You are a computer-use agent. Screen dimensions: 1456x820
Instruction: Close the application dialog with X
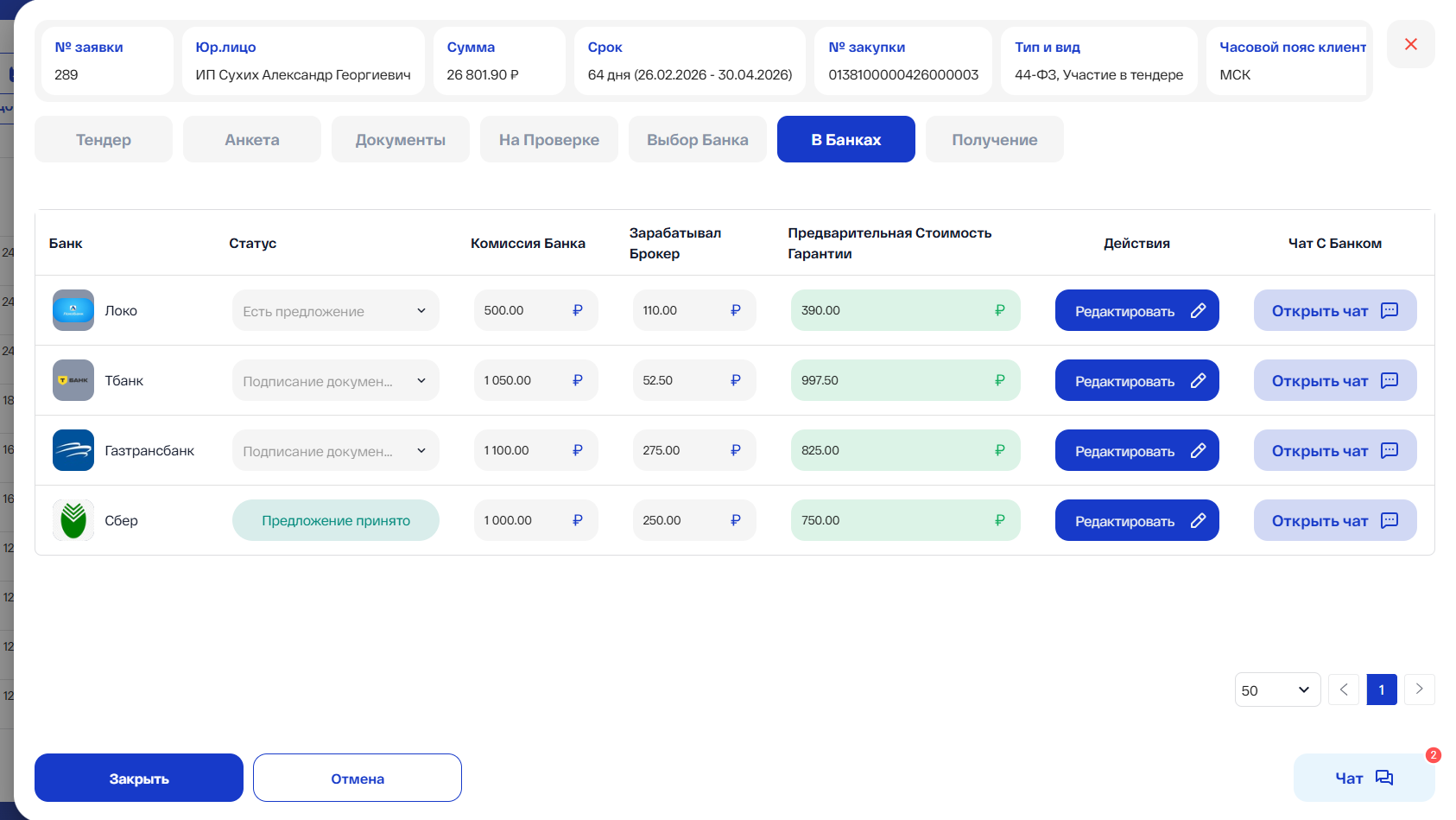(1411, 44)
